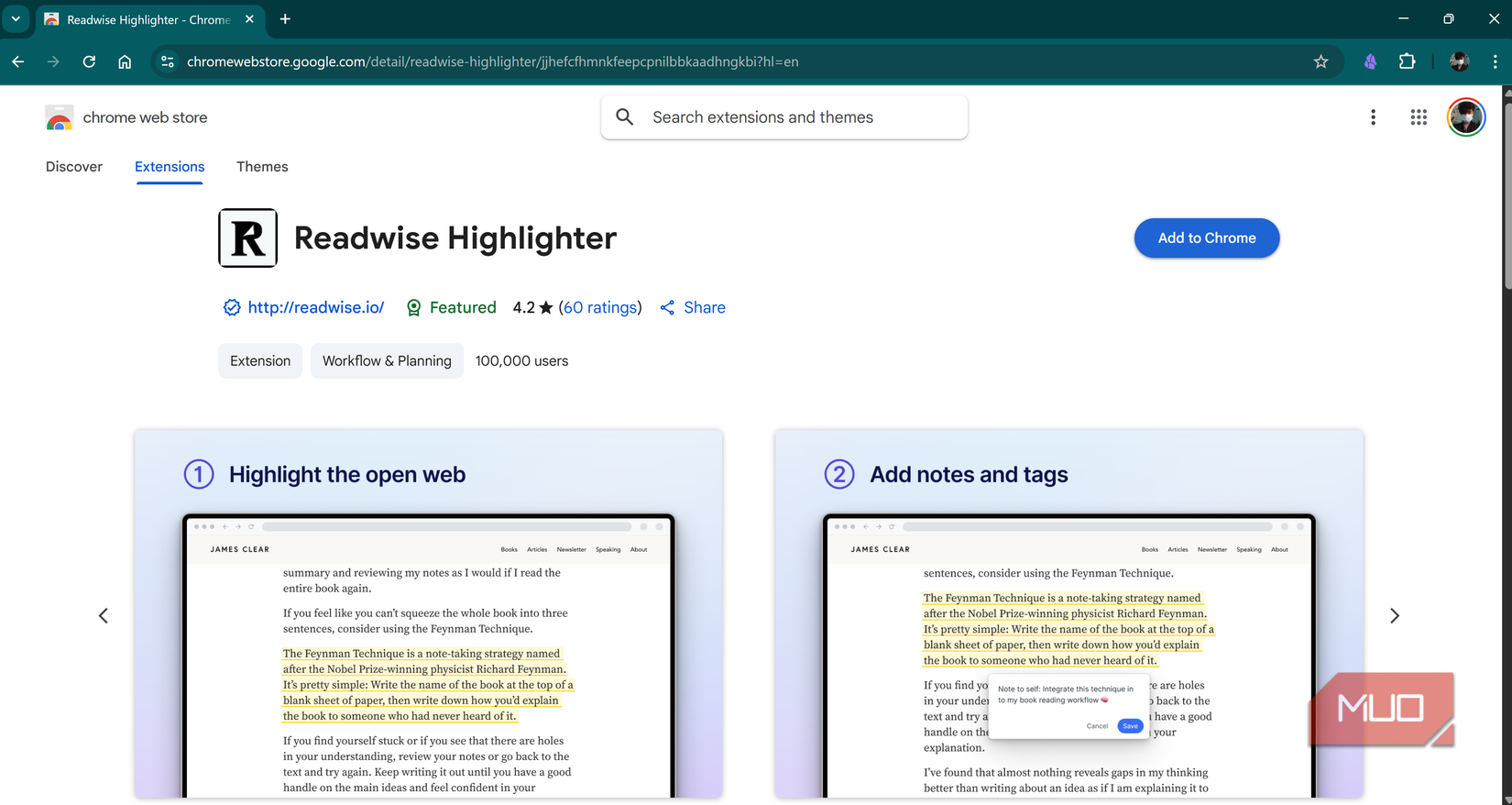Image resolution: width=1512 pixels, height=805 pixels.
Task: Show the previous screenshot in carousel
Action: pos(104,615)
